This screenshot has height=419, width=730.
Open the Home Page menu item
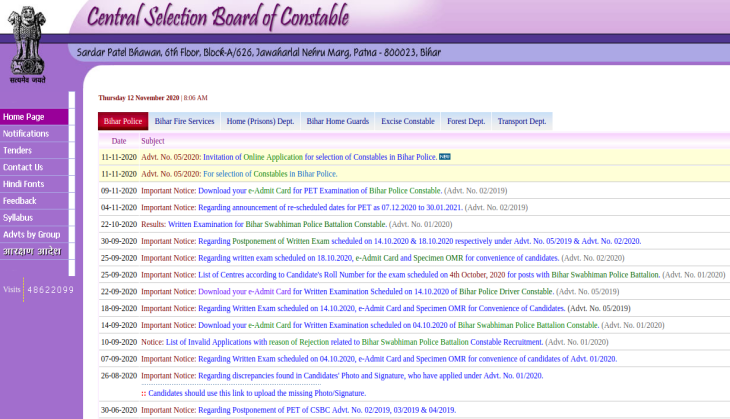pos(34,117)
